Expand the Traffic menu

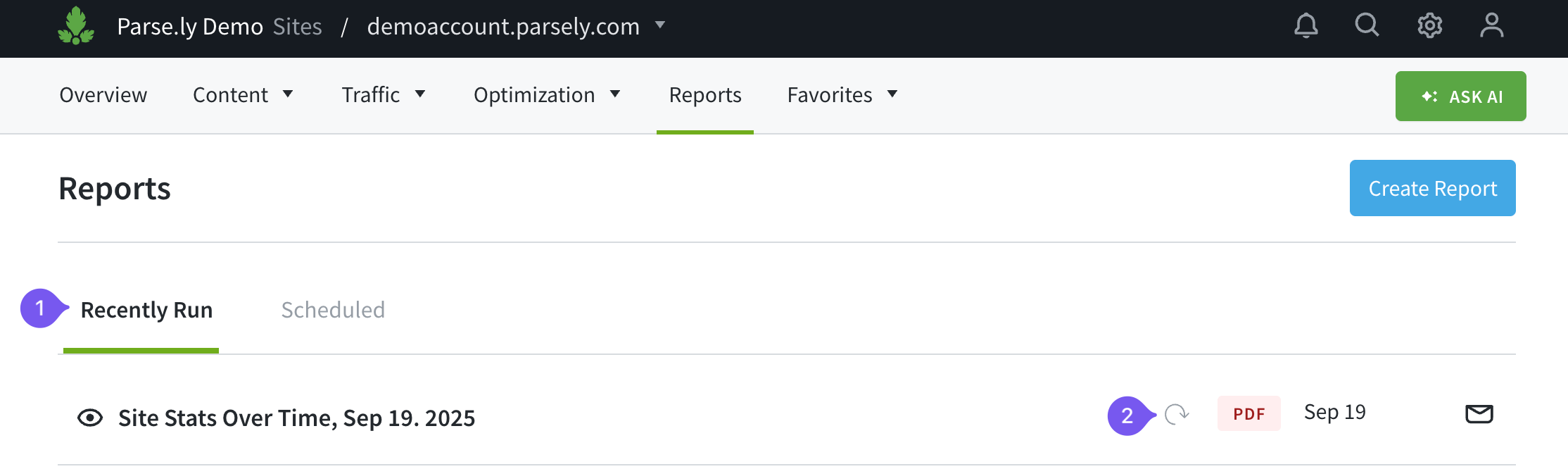(384, 95)
